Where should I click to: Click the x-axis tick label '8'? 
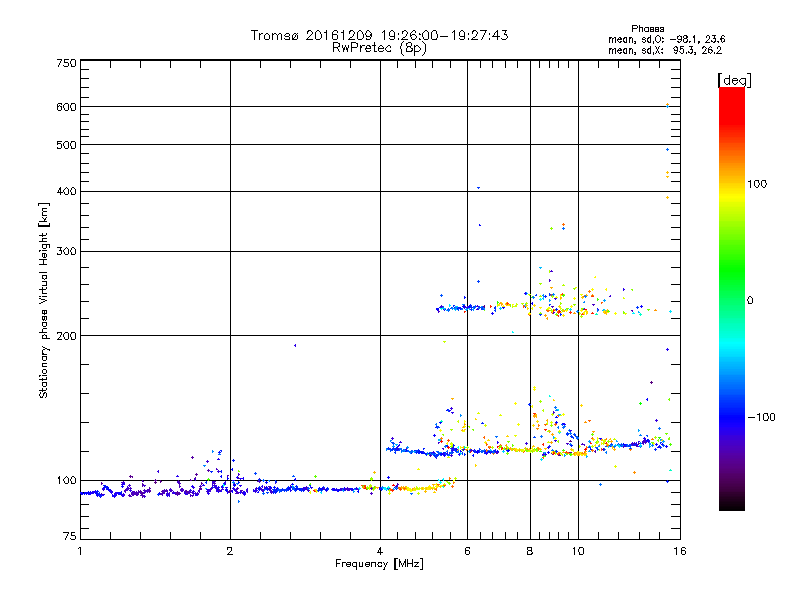click(530, 551)
